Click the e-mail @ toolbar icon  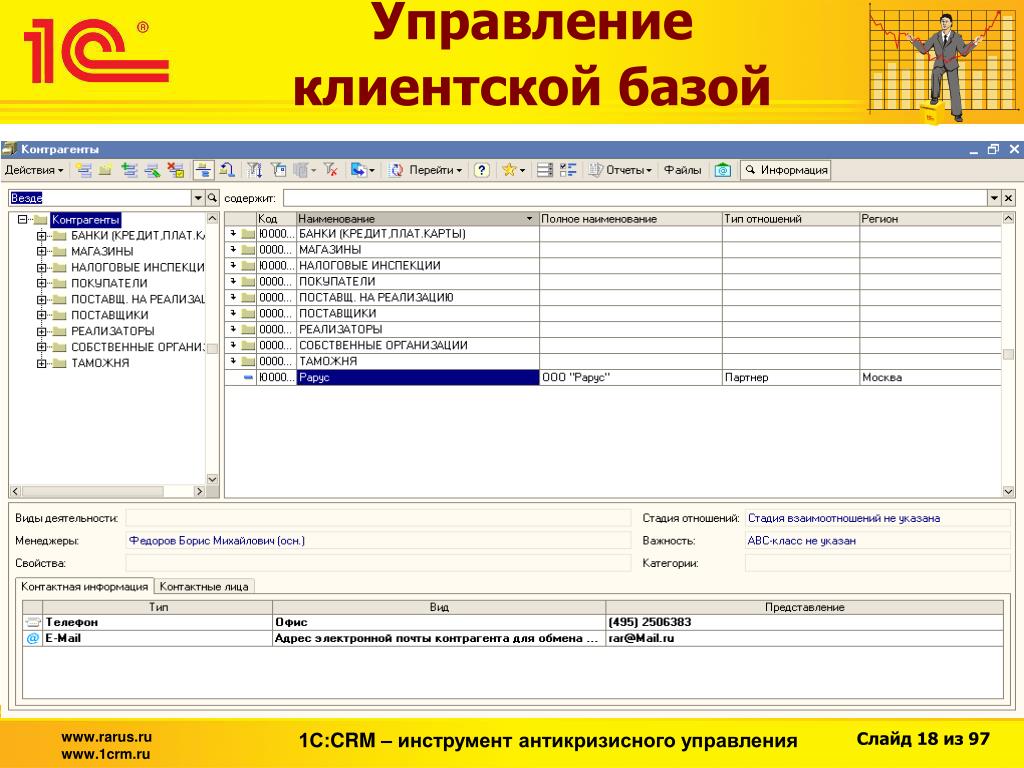723,170
